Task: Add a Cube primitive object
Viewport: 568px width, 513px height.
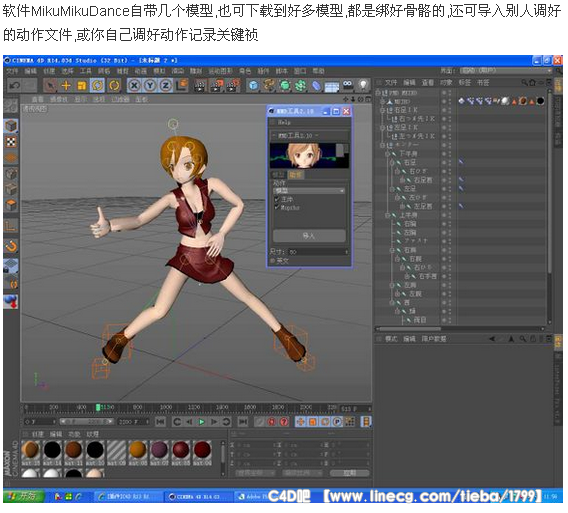Action: (x=254, y=86)
